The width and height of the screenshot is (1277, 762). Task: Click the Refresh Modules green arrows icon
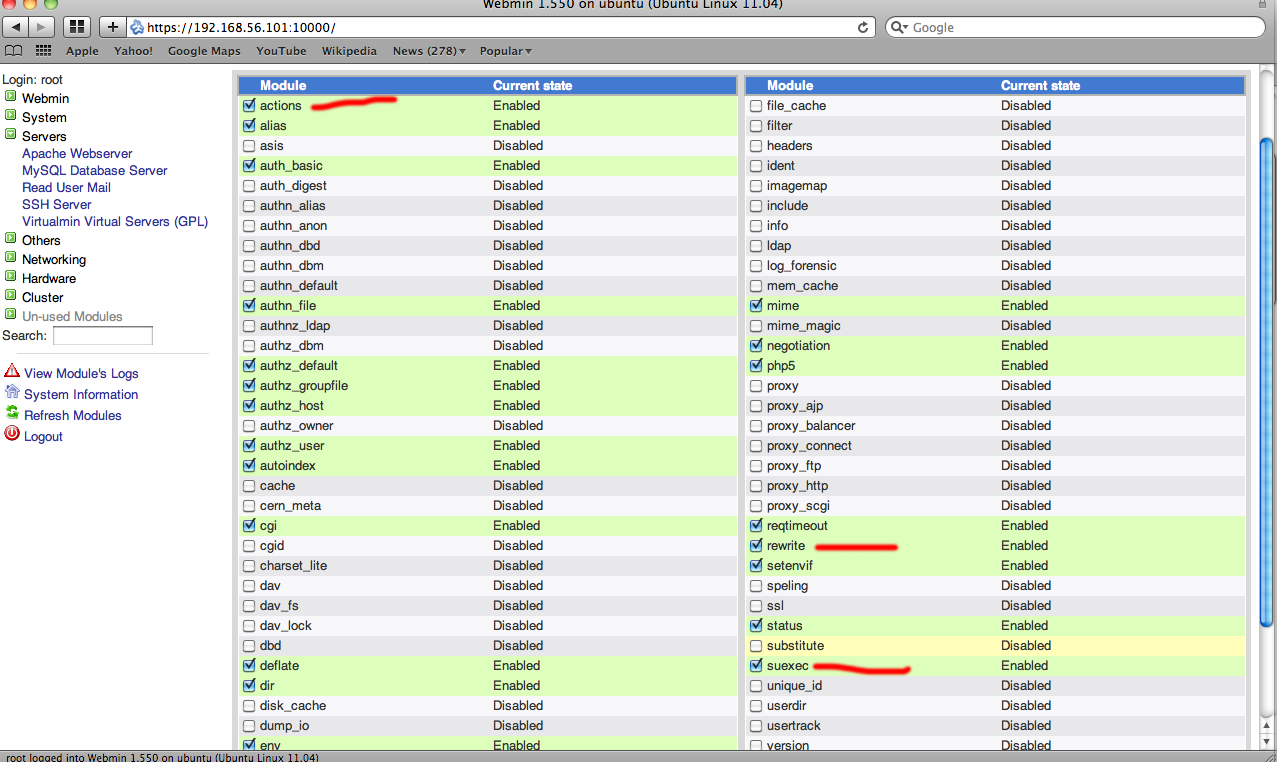coord(12,413)
